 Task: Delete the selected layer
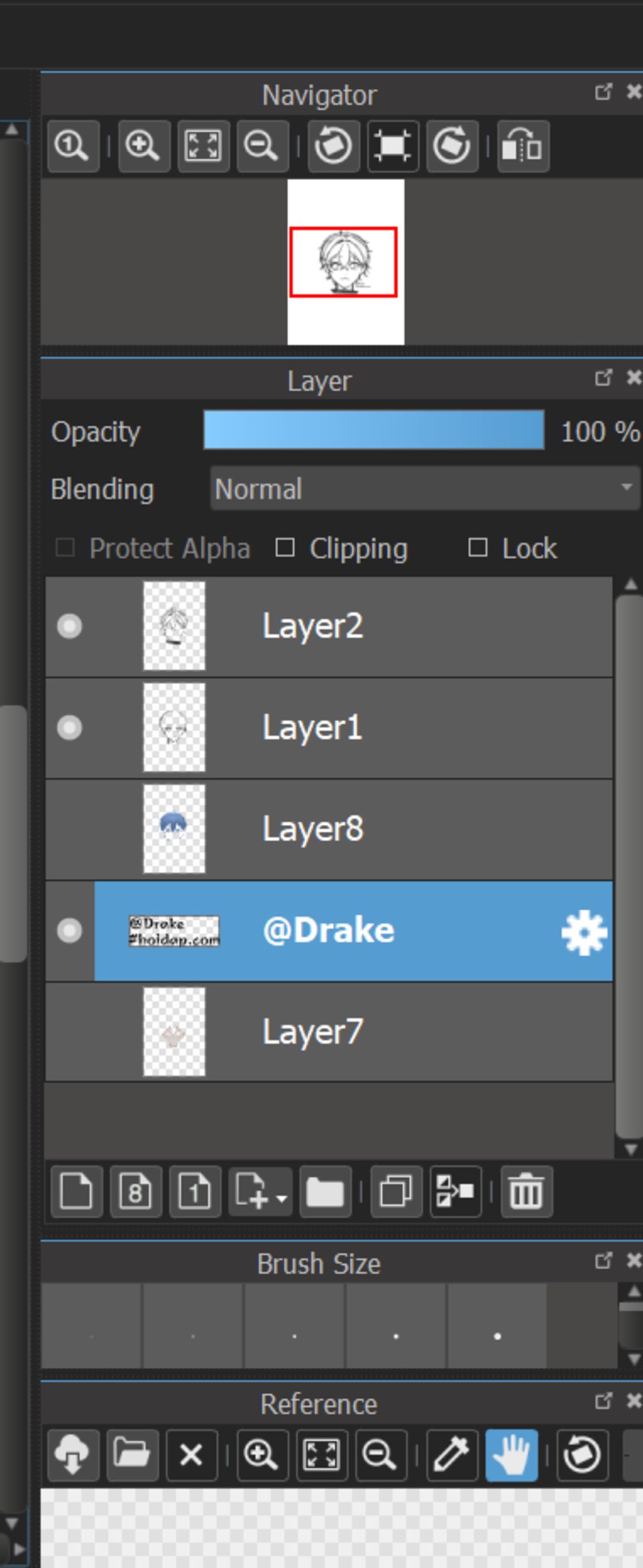(x=526, y=1191)
